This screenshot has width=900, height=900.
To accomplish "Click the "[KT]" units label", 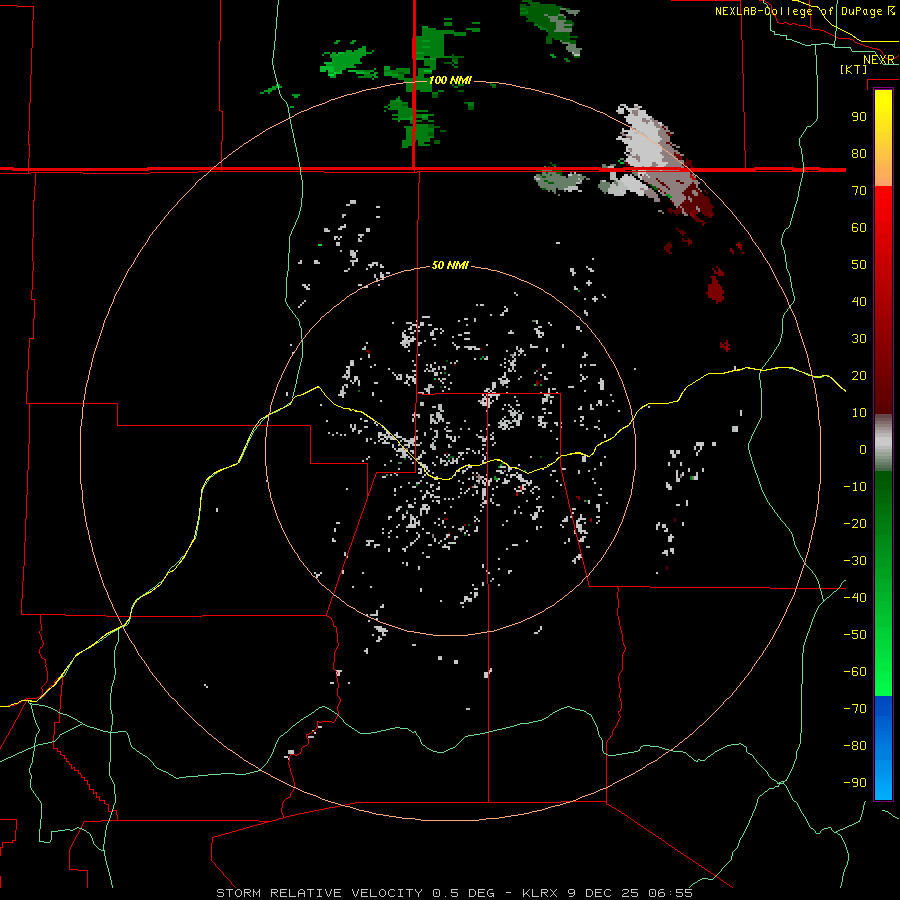I will [853, 69].
